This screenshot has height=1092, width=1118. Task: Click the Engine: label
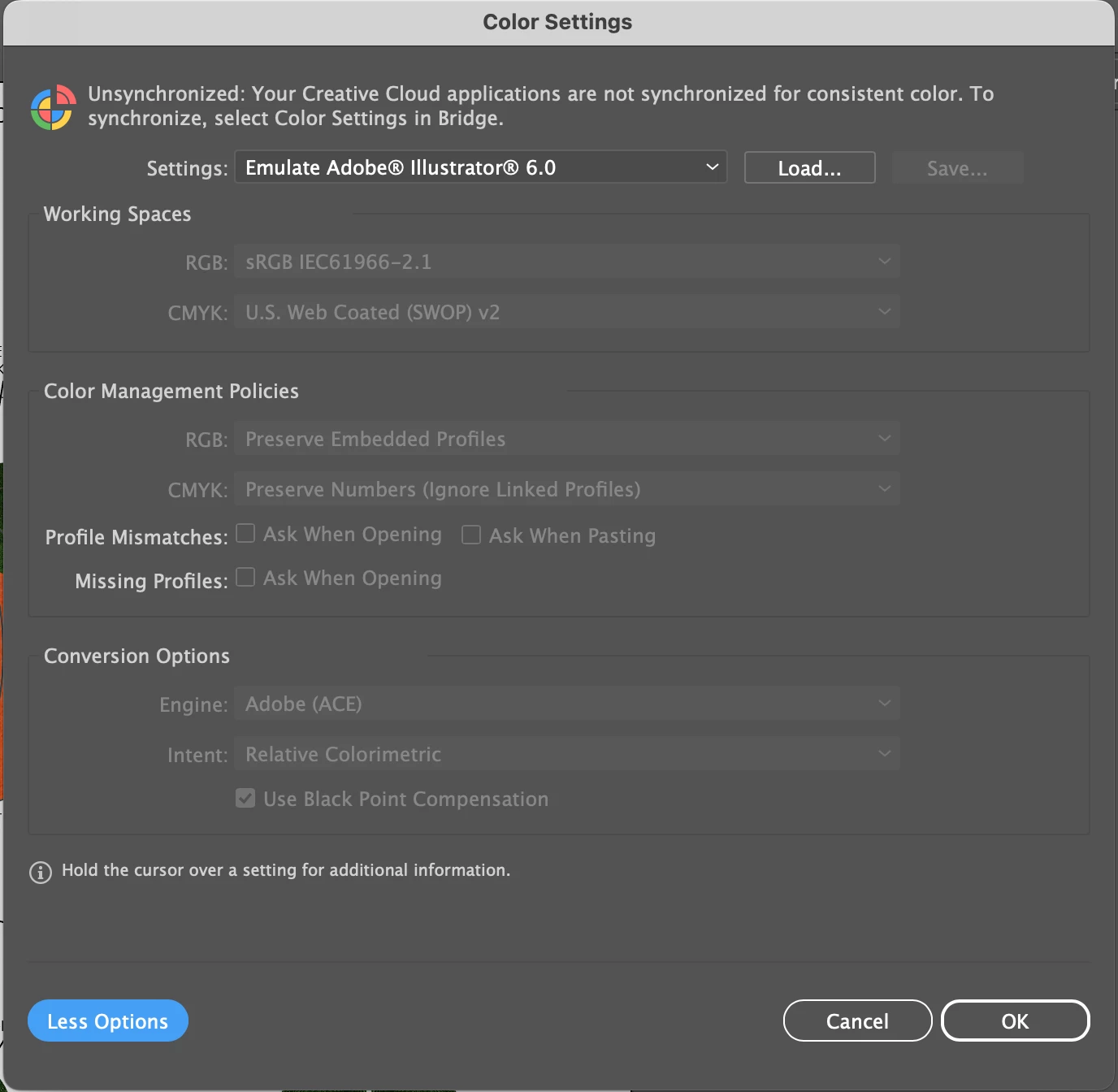point(193,704)
